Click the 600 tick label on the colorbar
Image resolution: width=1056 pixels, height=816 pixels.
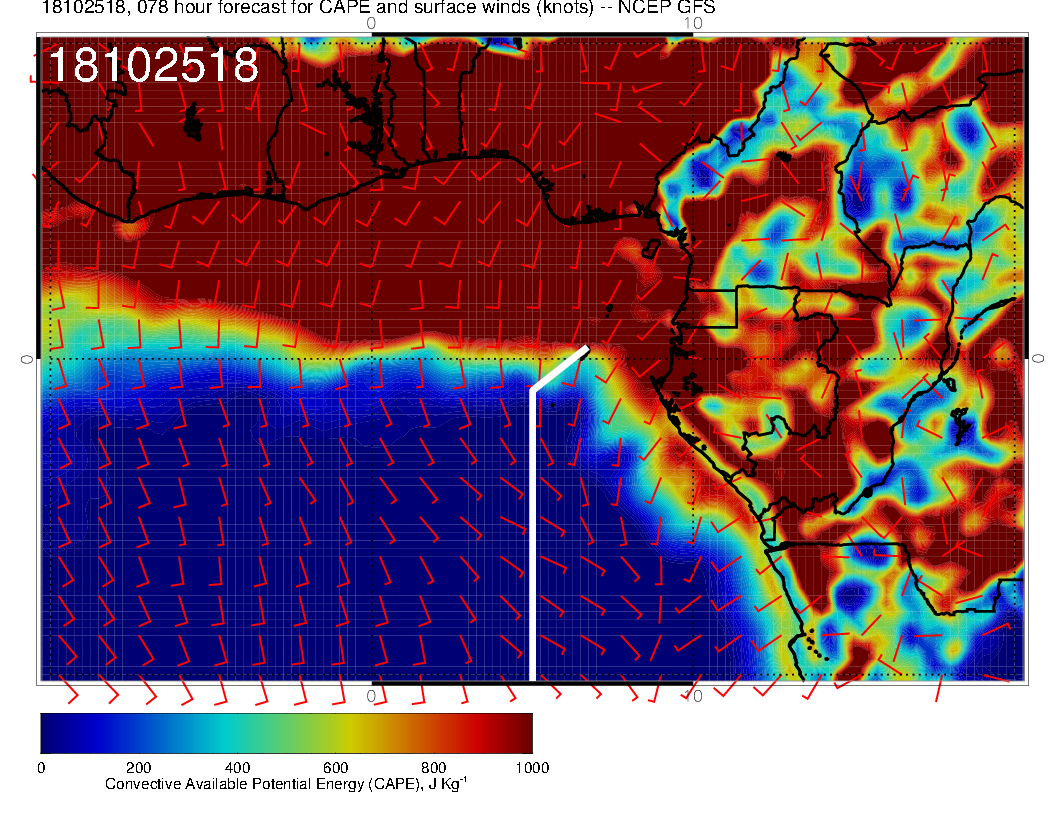(335, 768)
